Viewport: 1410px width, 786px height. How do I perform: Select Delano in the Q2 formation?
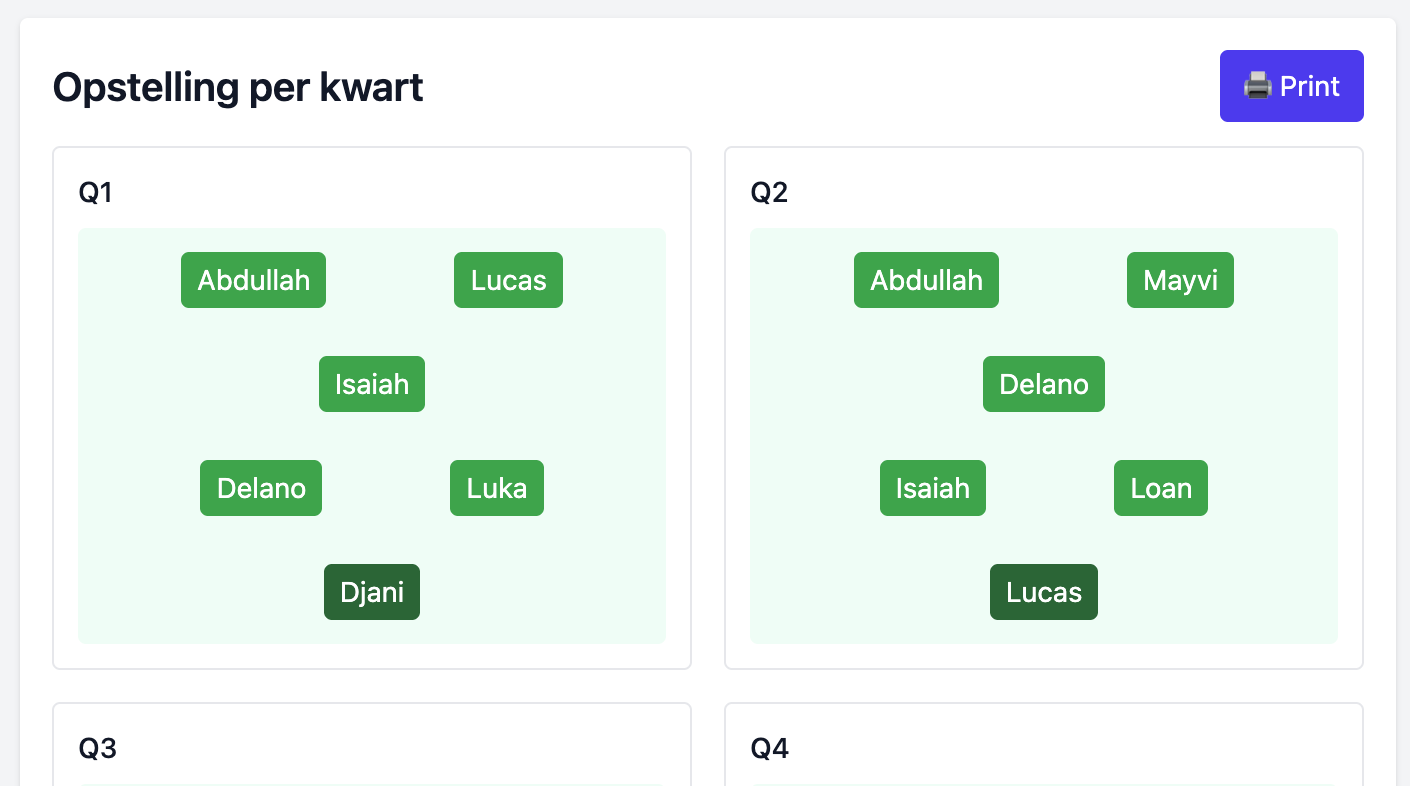[x=1044, y=384]
